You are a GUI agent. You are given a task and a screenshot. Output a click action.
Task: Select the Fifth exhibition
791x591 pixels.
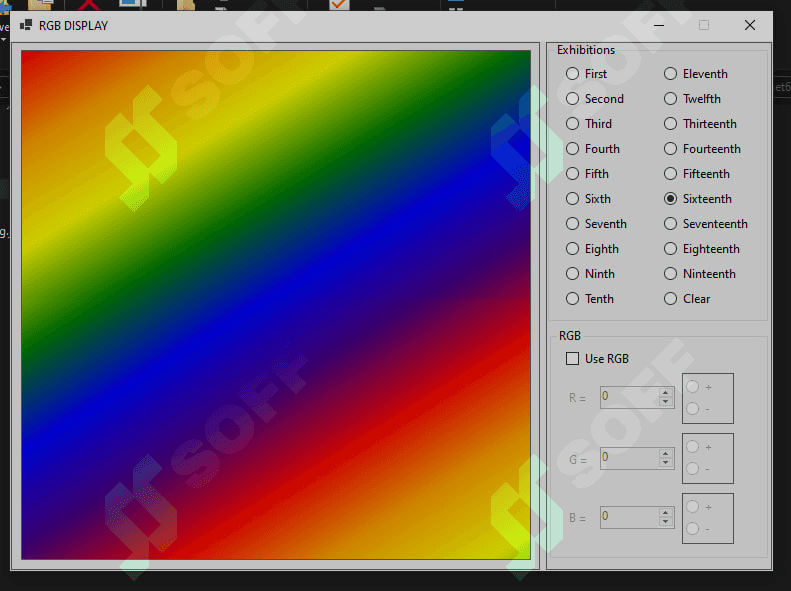click(572, 173)
